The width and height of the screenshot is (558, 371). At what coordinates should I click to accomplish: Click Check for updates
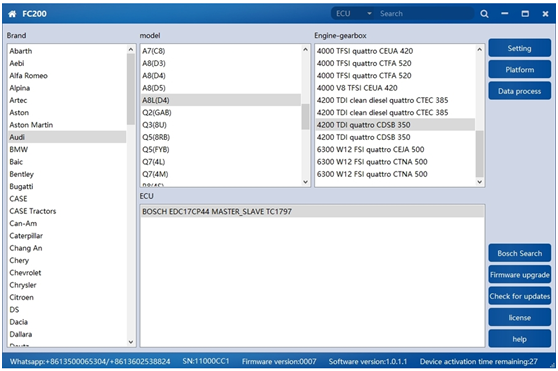pyautogui.click(x=520, y=296)
